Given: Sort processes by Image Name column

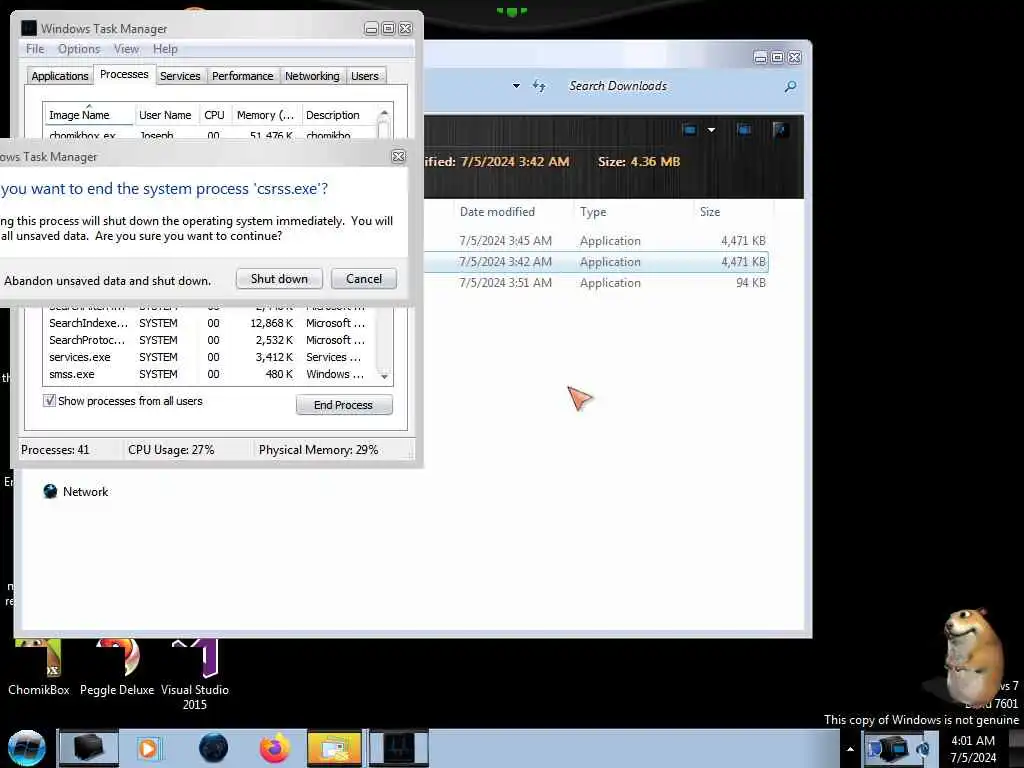Looking at the screenshot, I should pos(89,115).
